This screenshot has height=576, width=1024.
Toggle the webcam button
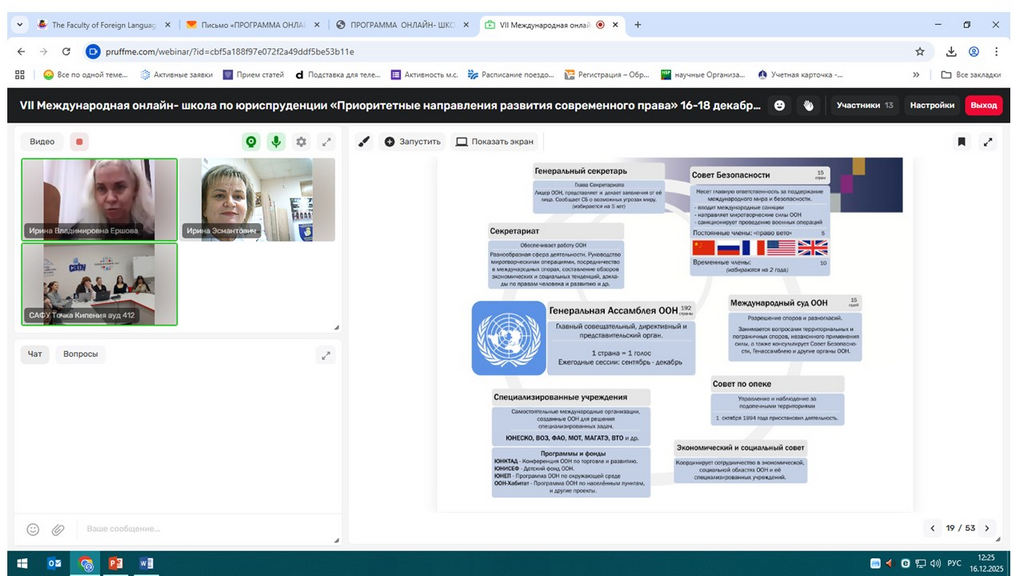click(x=251, y=142)
